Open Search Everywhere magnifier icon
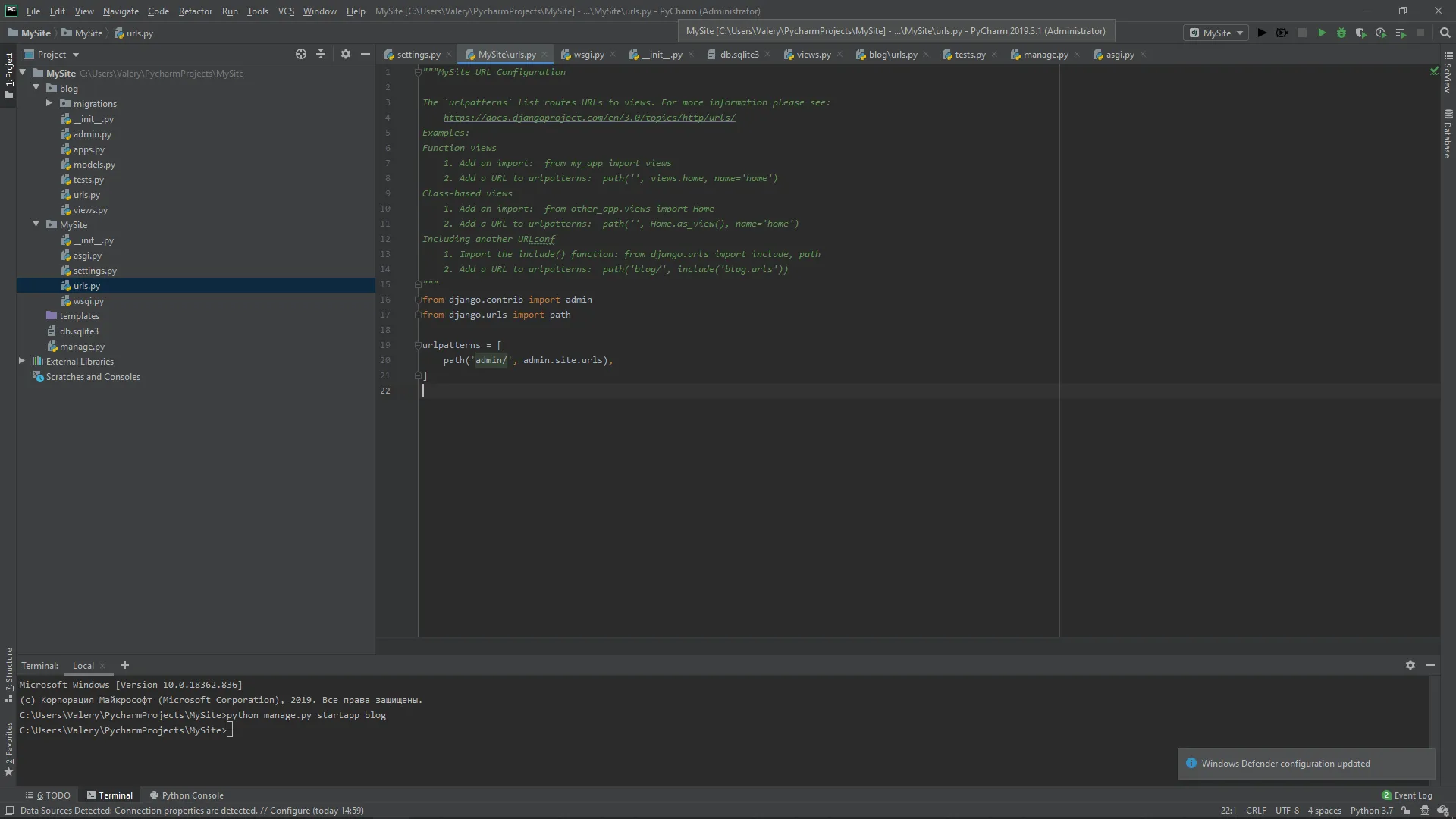The image size is (1456, 819). tap(1445, 33)
